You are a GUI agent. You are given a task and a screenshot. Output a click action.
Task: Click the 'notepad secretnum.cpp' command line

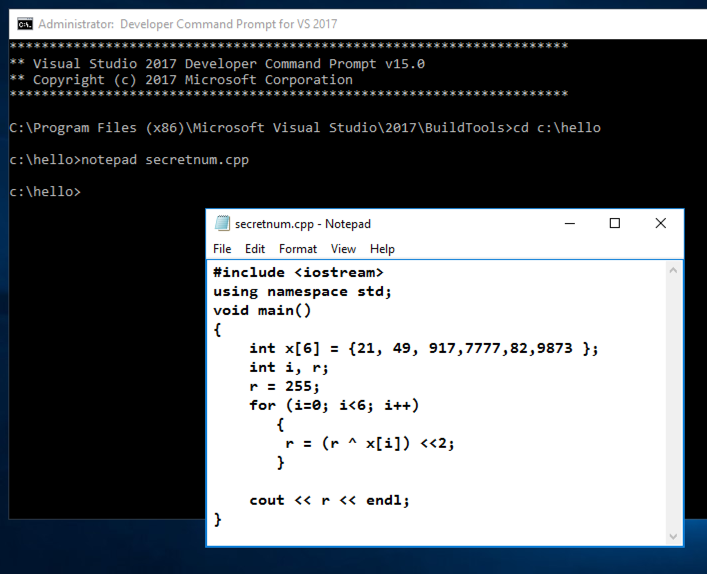129,160
